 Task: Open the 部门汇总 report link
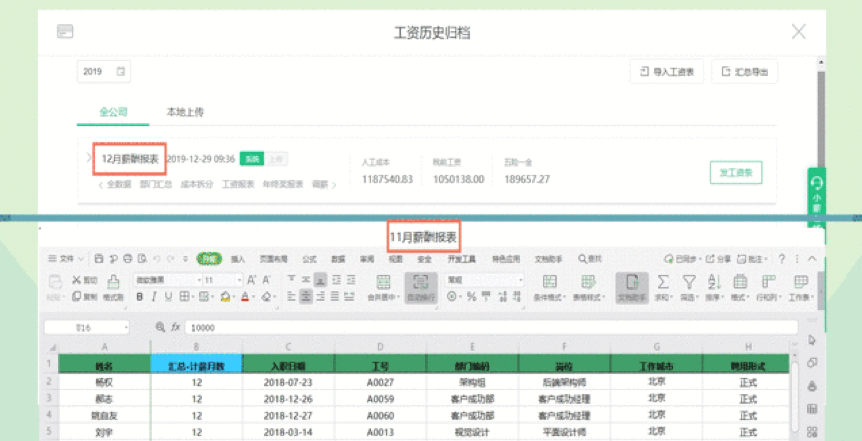tap(156, 185)
